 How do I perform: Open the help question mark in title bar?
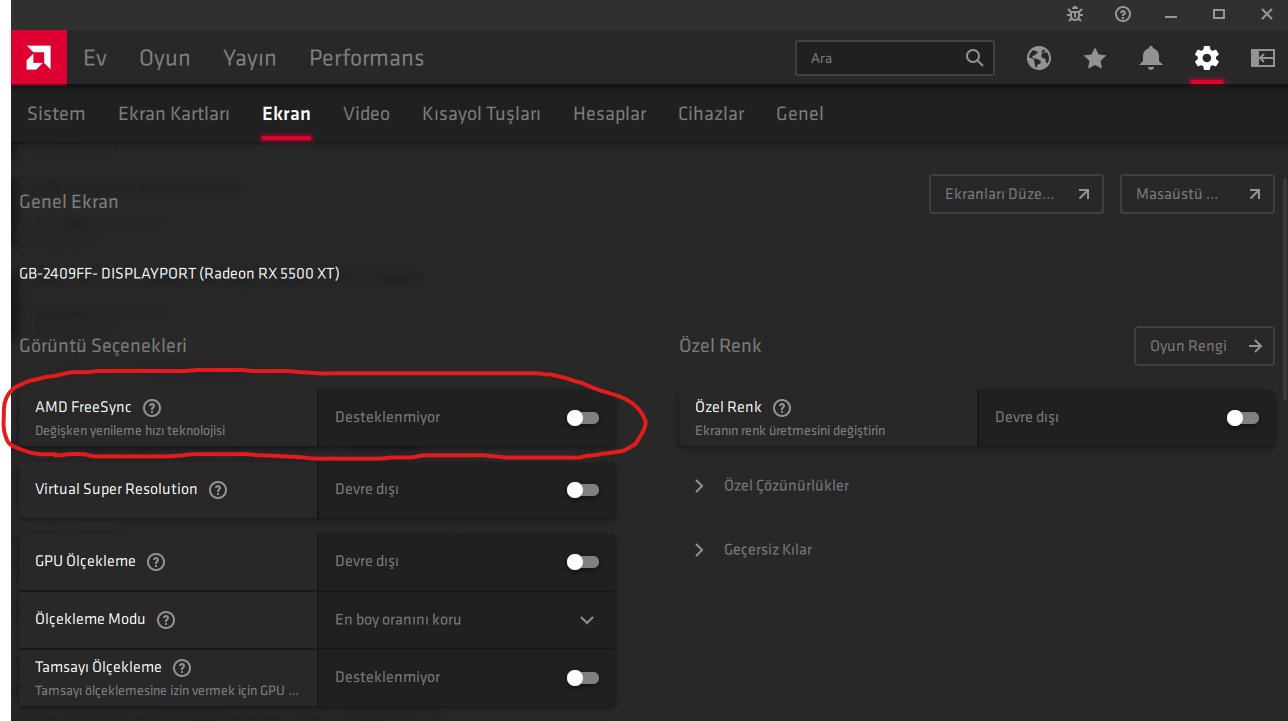point(1123,14)
